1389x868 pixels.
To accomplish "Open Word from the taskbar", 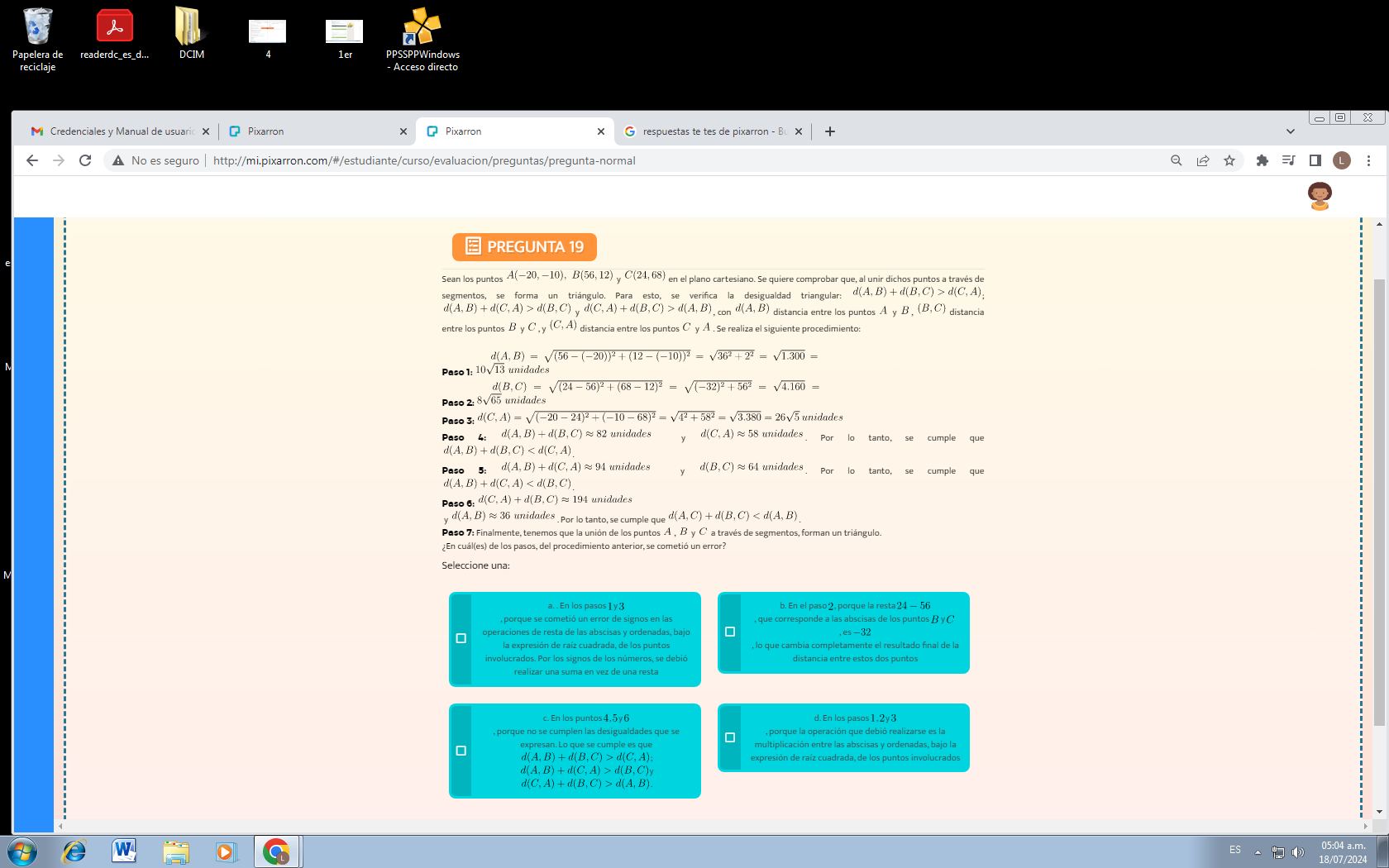I will 124,851.
